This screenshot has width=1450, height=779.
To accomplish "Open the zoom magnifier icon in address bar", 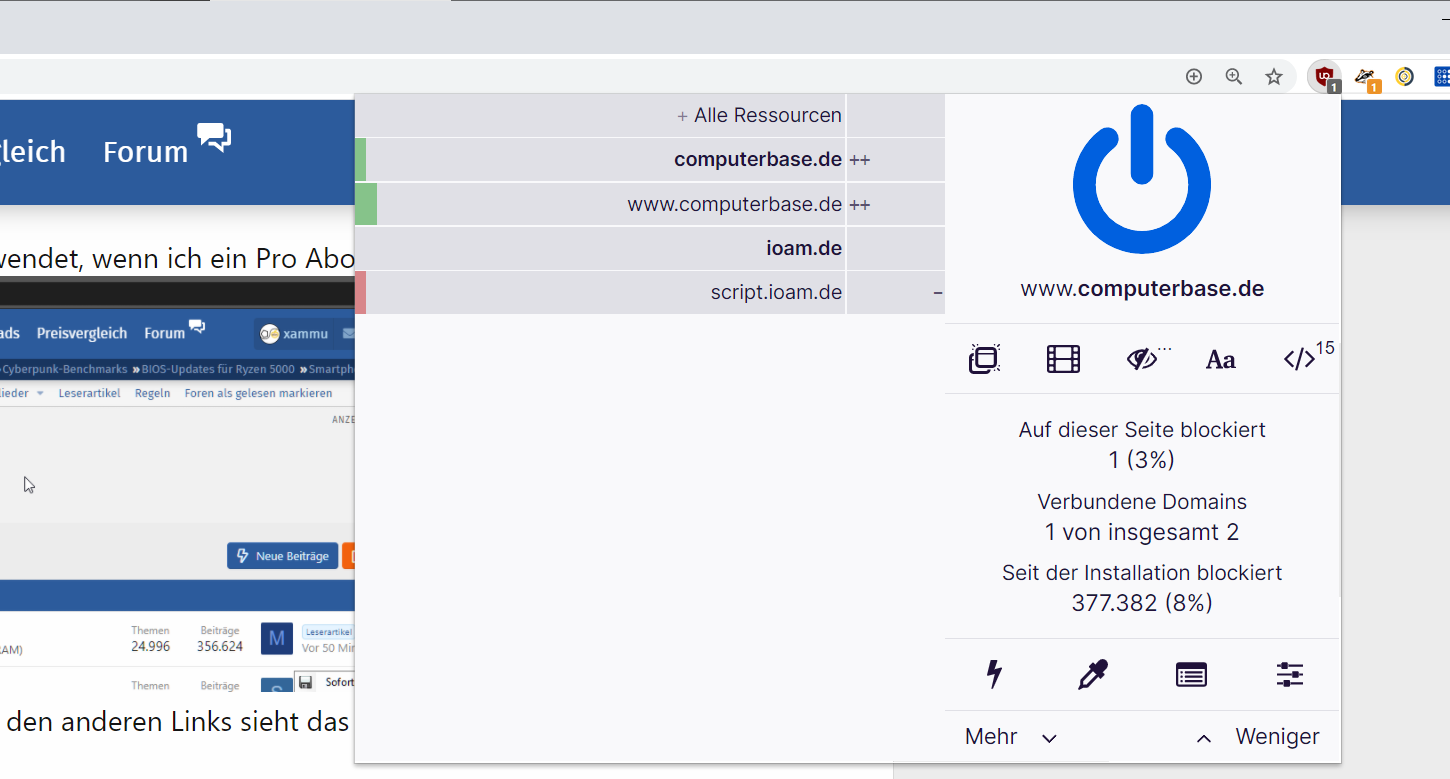I will click(x=1234, y=77).
